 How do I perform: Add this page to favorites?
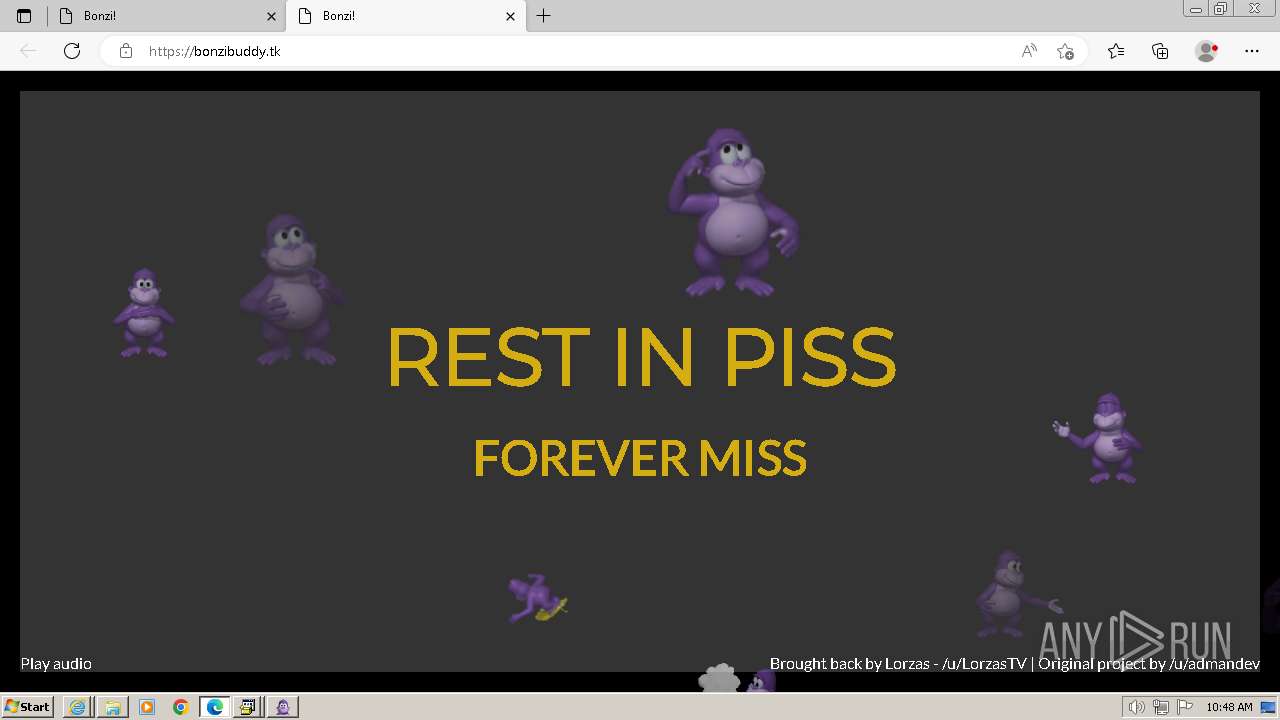1065,51
